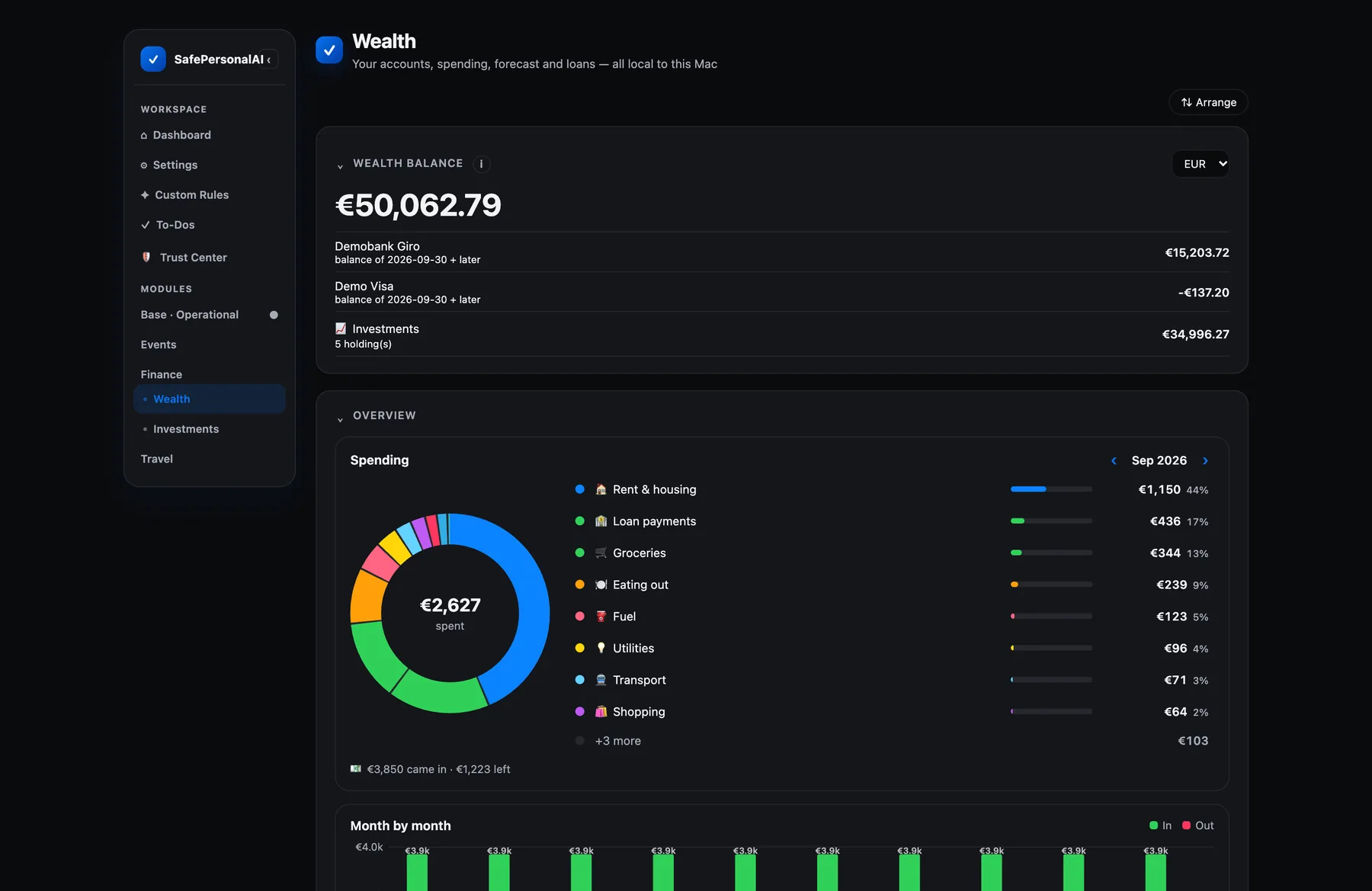
Task: Click the €1,150 Rent & housing amount
Action: [1159, 489]
